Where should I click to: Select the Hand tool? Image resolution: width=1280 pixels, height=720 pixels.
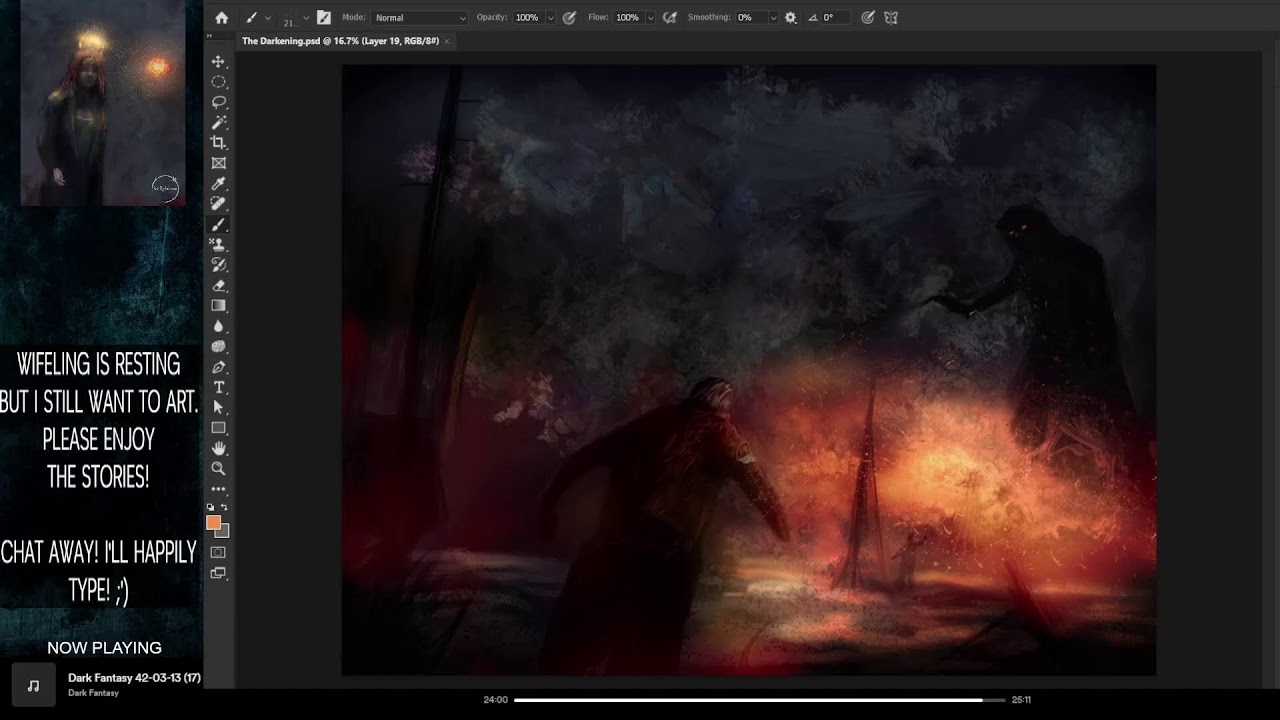(x=218, y=448)
